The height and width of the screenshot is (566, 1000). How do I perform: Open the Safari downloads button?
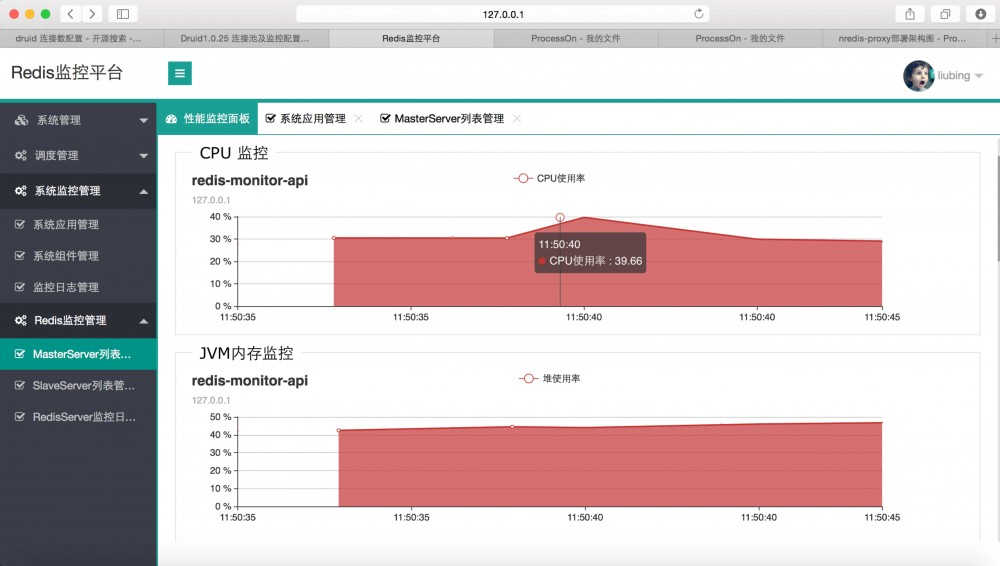(x=981, y=14)
